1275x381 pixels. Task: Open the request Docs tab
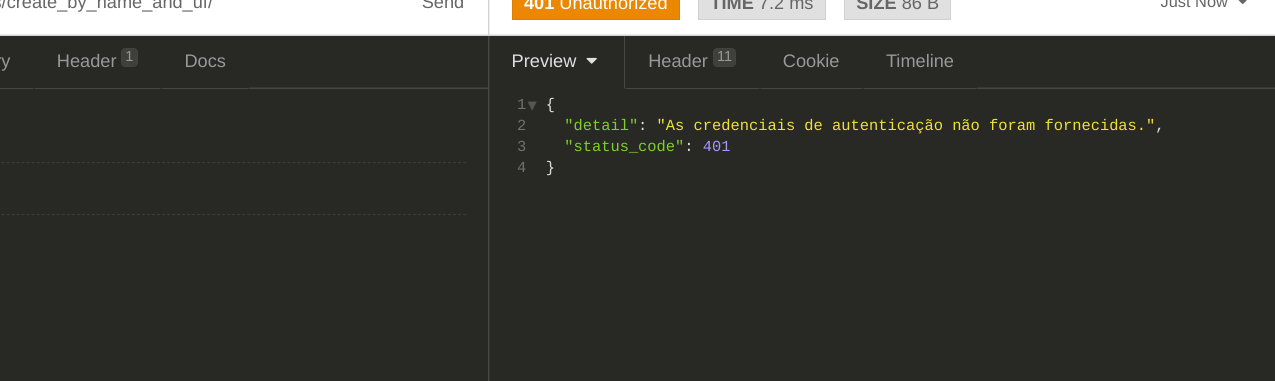pyautogui.click(x=205, y=61)
